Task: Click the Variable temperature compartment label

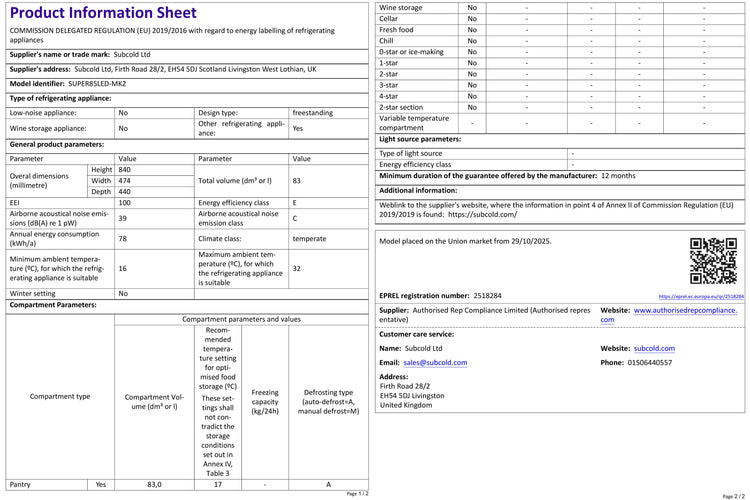Action: pyautogui.click(x=414, y=123)
